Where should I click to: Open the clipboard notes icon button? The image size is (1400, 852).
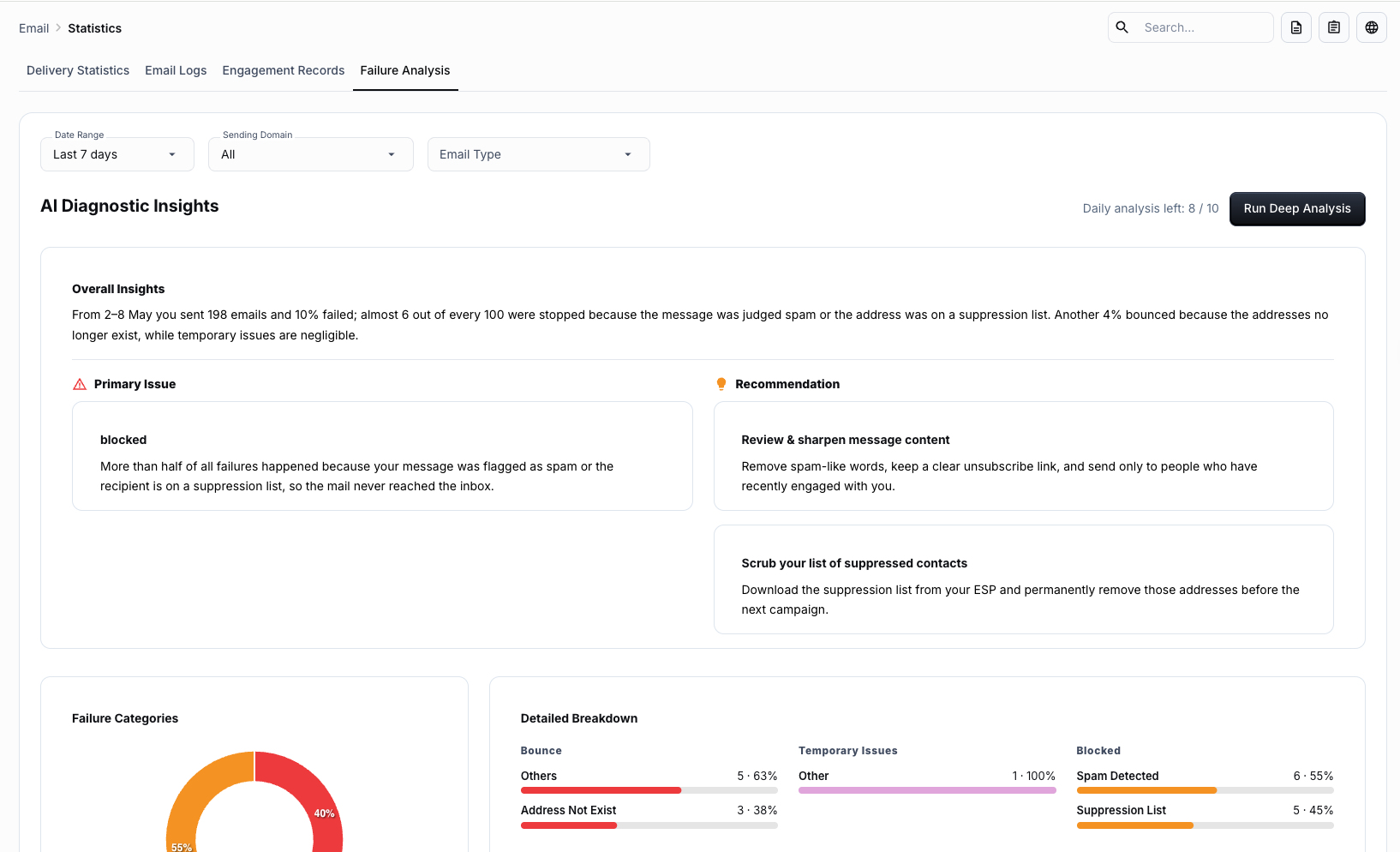click(1334, 27)
